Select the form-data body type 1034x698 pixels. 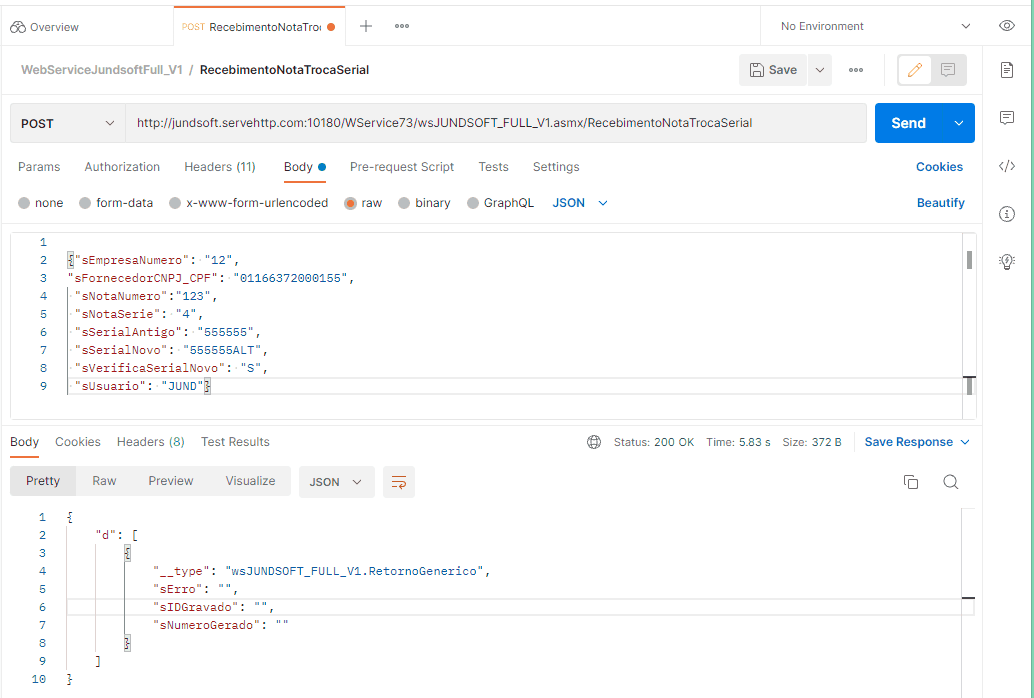point(85,203)
